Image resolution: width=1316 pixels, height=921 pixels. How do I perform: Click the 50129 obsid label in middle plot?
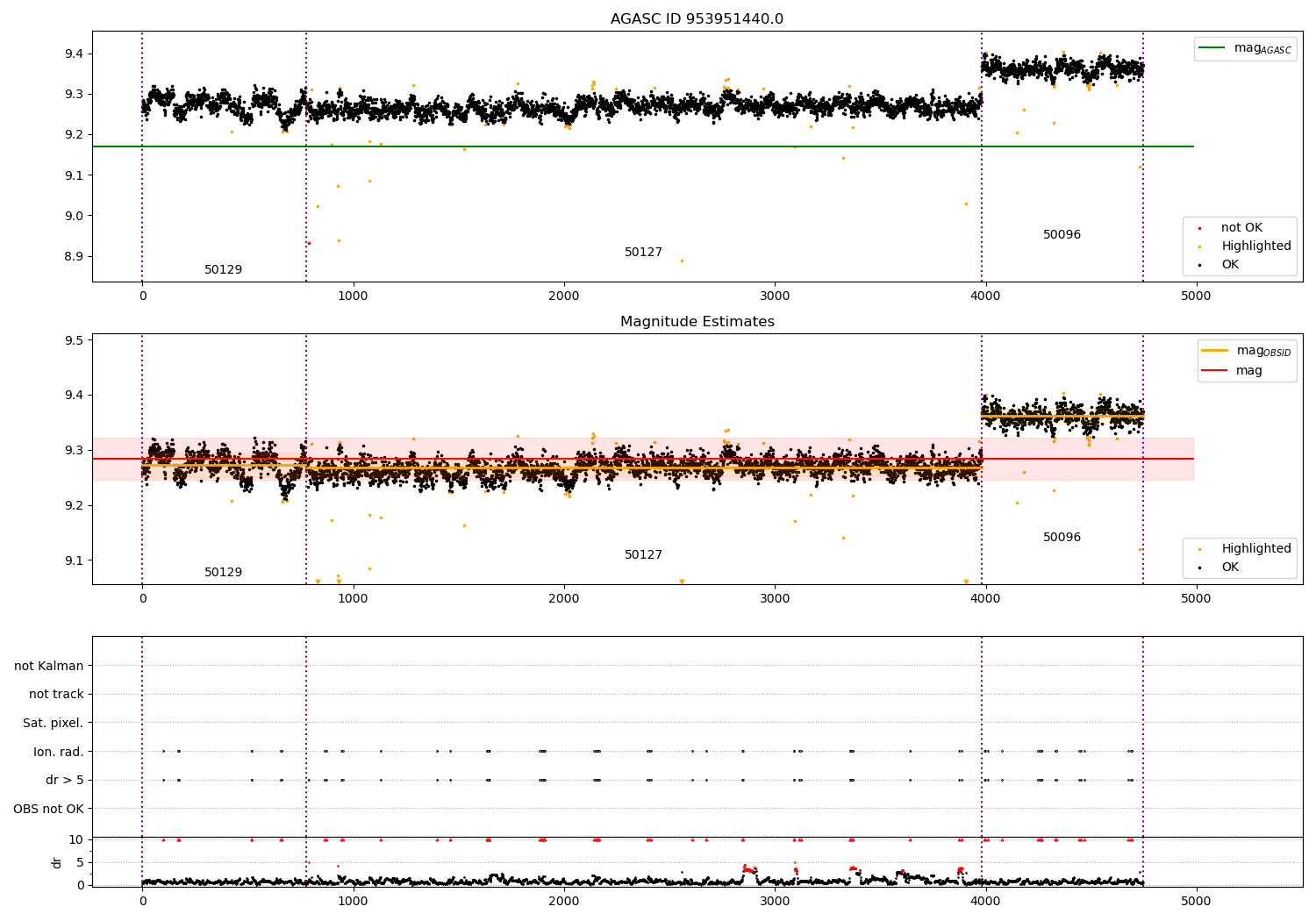coord(223,573)
